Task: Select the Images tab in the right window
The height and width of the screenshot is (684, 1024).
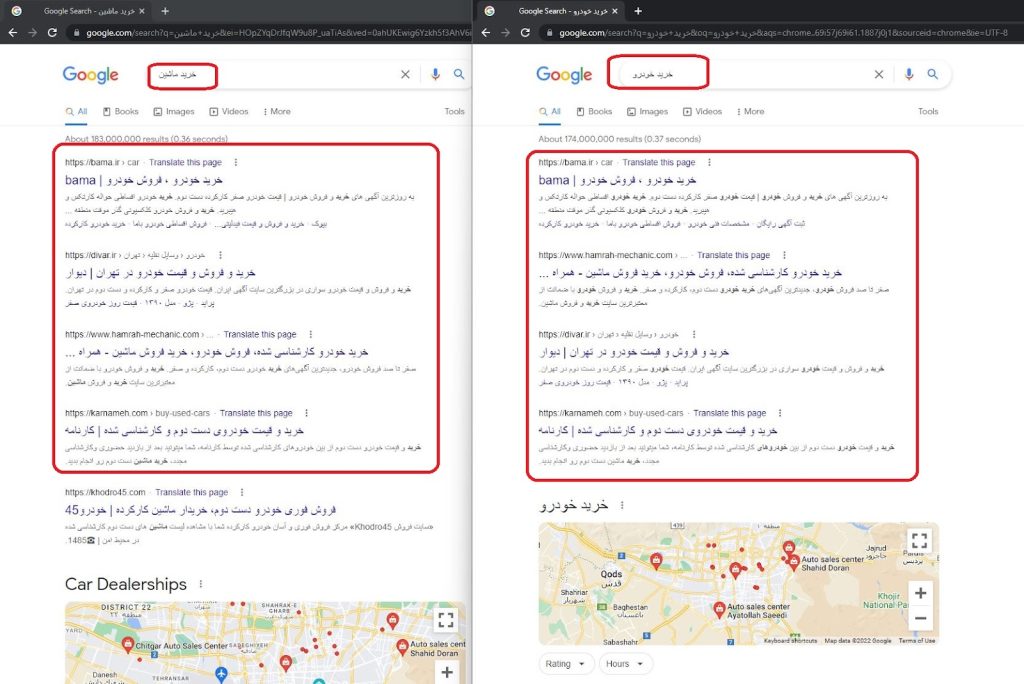Action: (647, 112)
